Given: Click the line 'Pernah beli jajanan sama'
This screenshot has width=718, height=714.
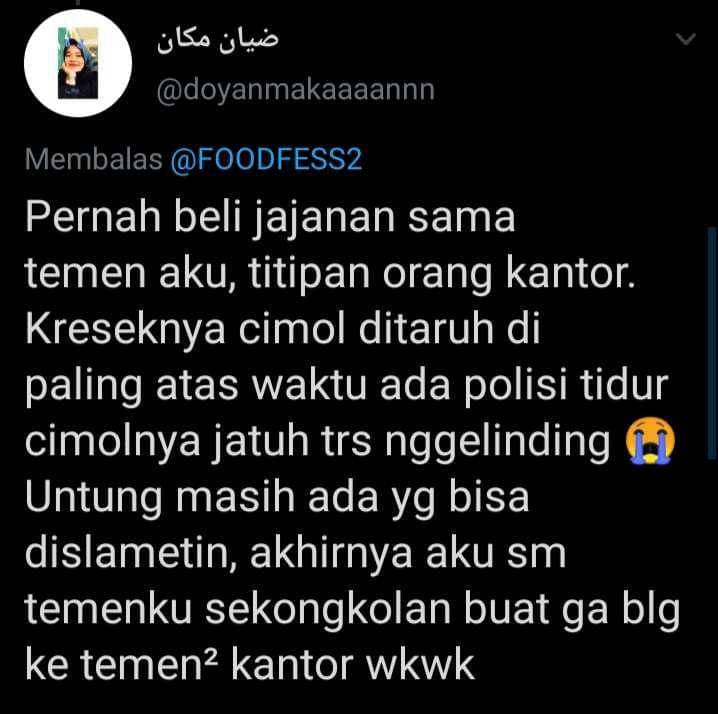Looking at the screenshot, I should tap(271, 218).
